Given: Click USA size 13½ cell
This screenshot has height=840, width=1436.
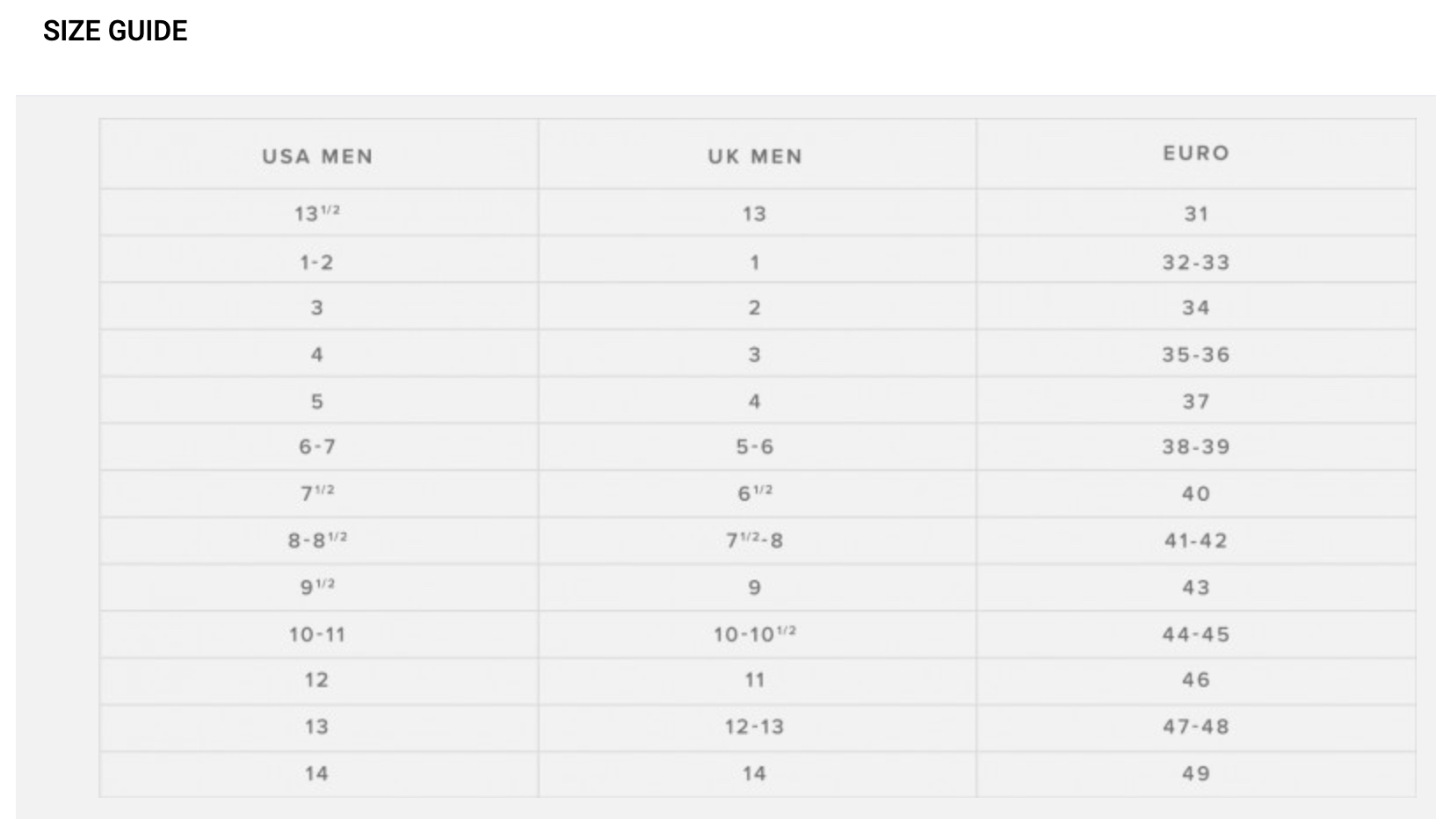Looking at the screenshot, I should pos(317,213).
